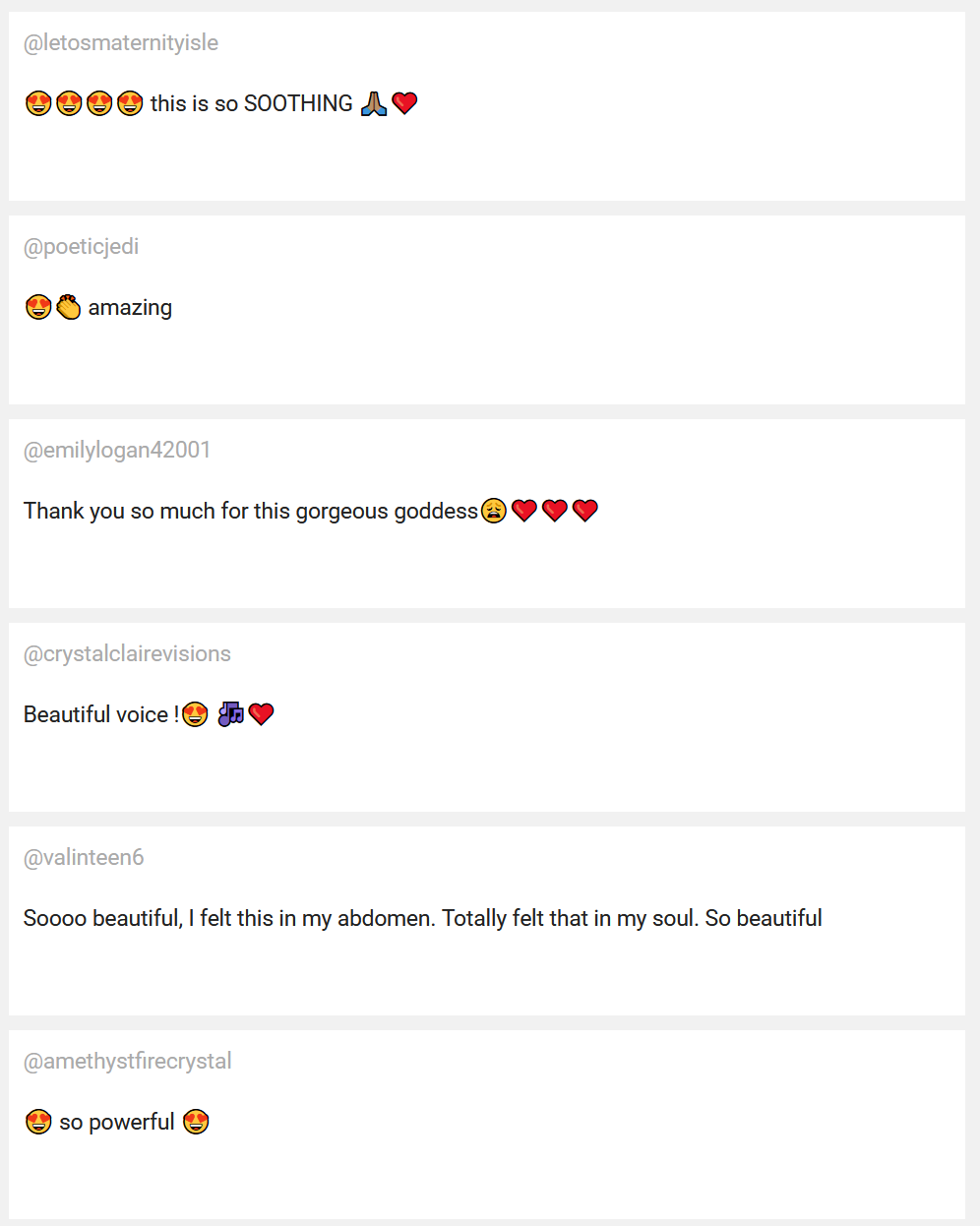Open the @amethystfirecrystal username link
Image resolution: width=980 pixels, height=1226 pixels.
tap(128, 1061)
